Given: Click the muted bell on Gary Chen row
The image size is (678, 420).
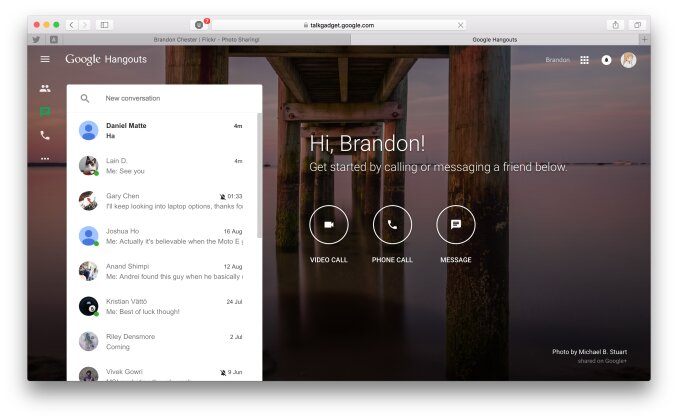Looking at the screenshot, I should pos(222,197).
